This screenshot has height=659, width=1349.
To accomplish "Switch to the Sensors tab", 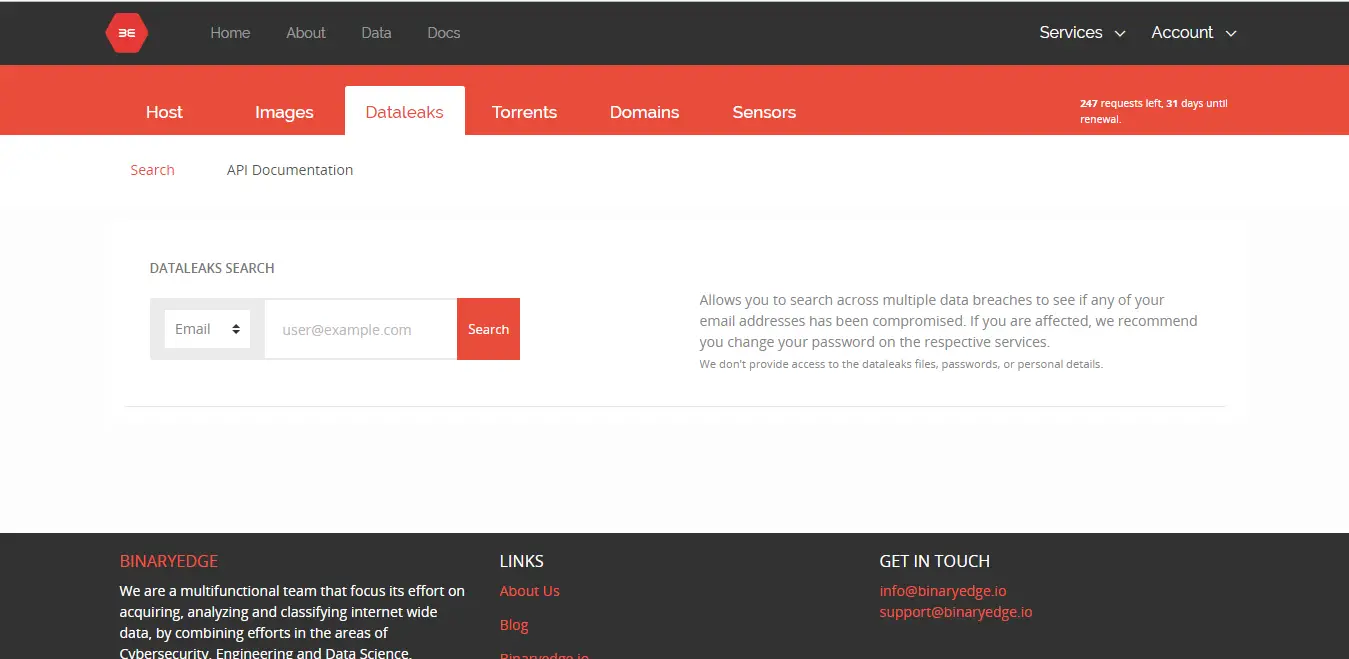I will pos(764,112).
